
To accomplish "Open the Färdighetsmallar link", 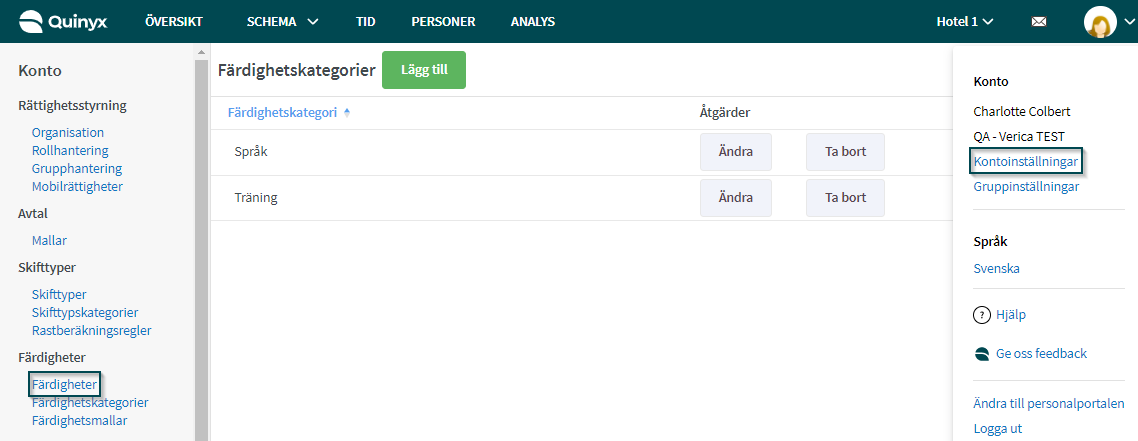I will coord(80,420).
